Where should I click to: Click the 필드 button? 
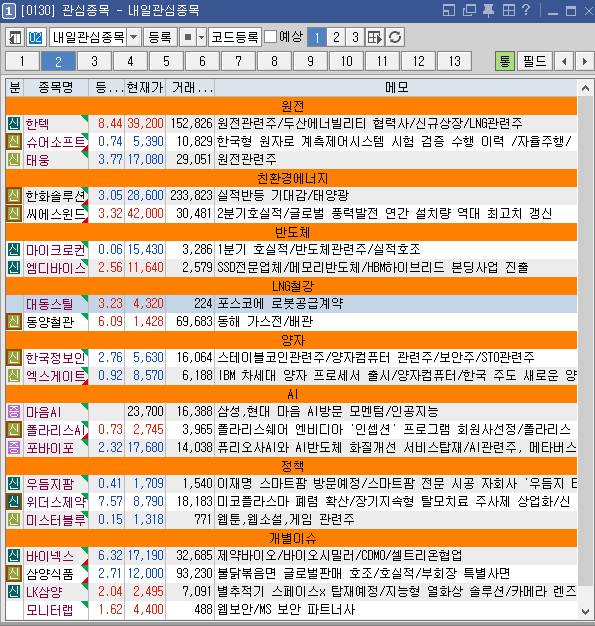[535, 61]
